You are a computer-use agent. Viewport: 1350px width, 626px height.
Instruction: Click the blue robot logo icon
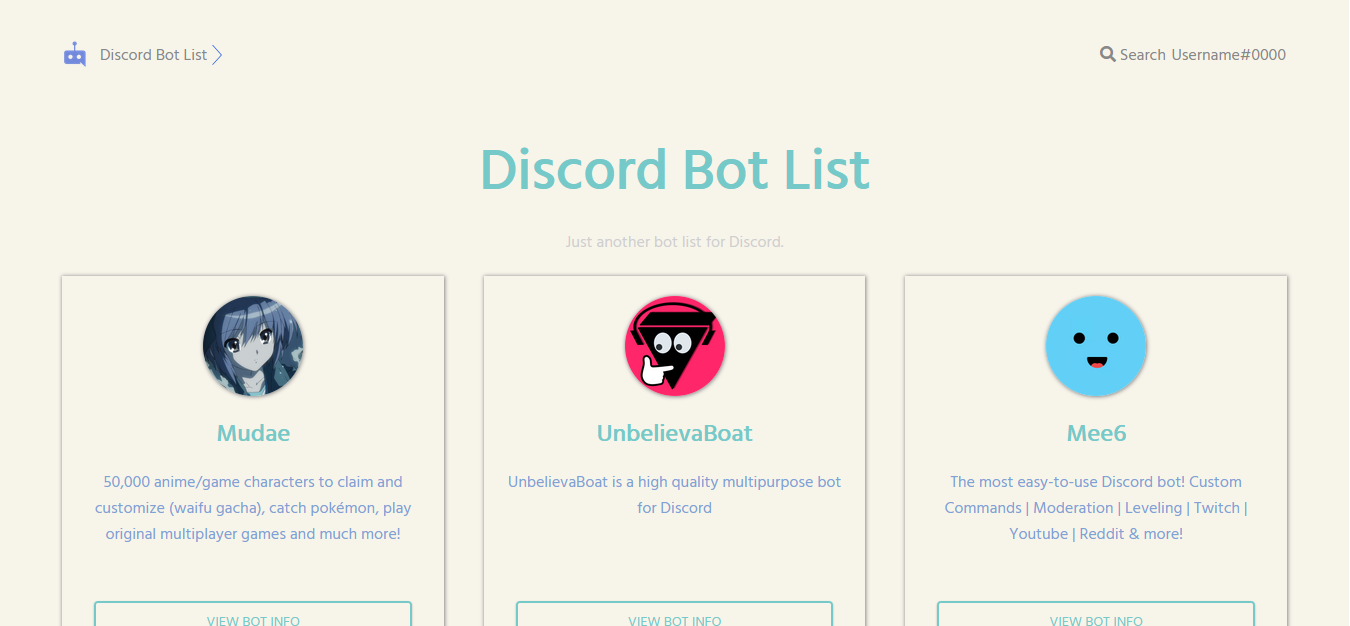(x=75, y=55)
